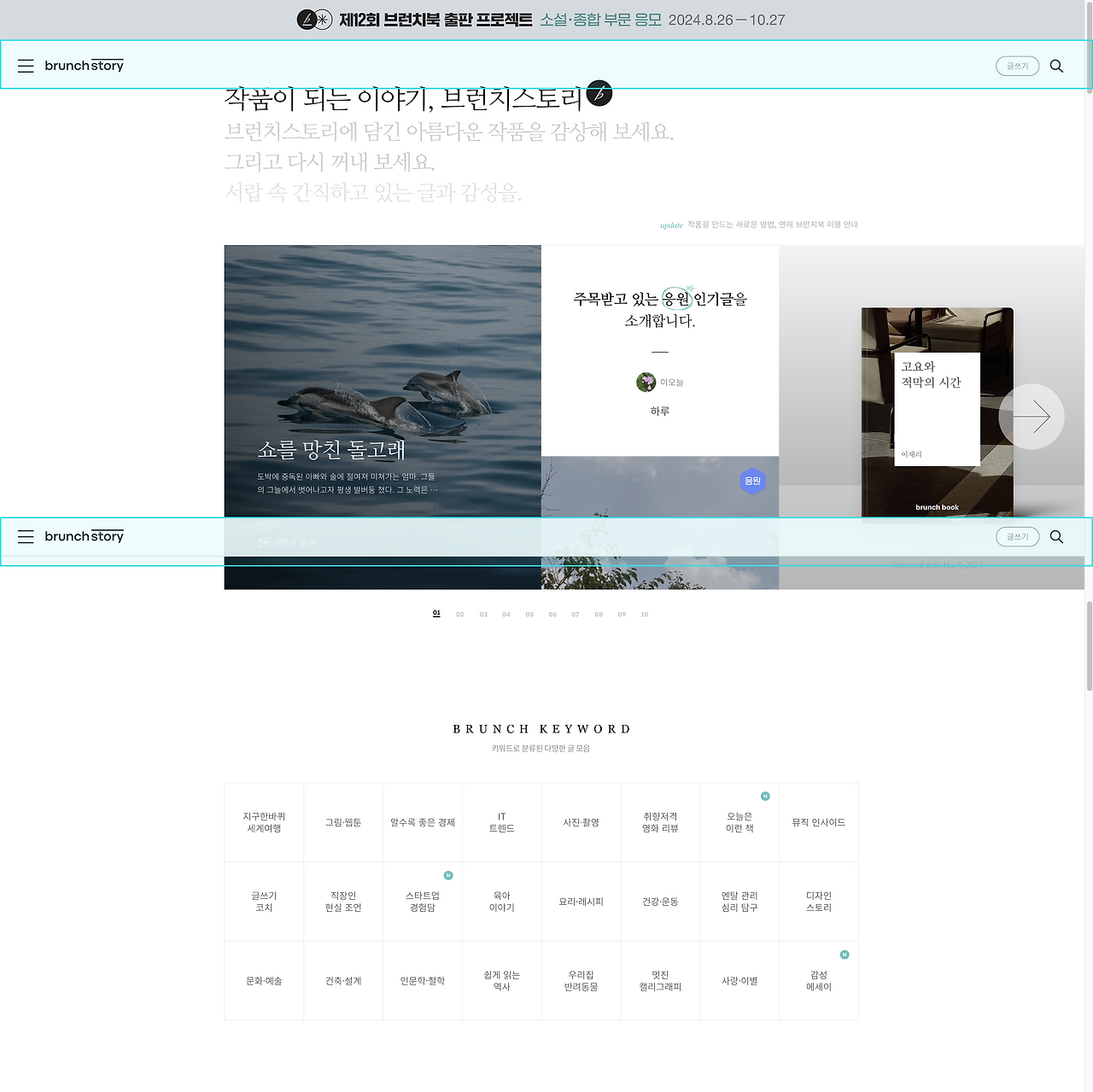Select the 육아 이야기 keyword
The height and width of the screenshot is (1092, 1093).
(502, 902)
